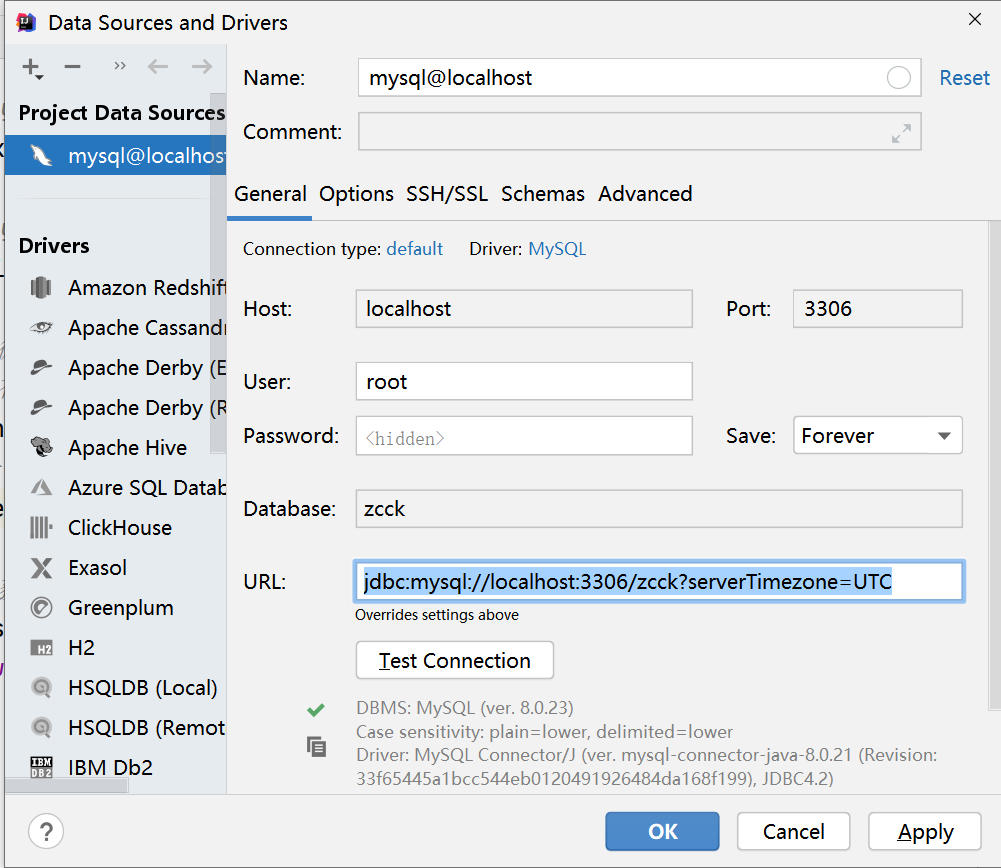This screenshot has width=1001, height=868.
Task: Open the Schemas tab
Action: [x=543, y=194]
